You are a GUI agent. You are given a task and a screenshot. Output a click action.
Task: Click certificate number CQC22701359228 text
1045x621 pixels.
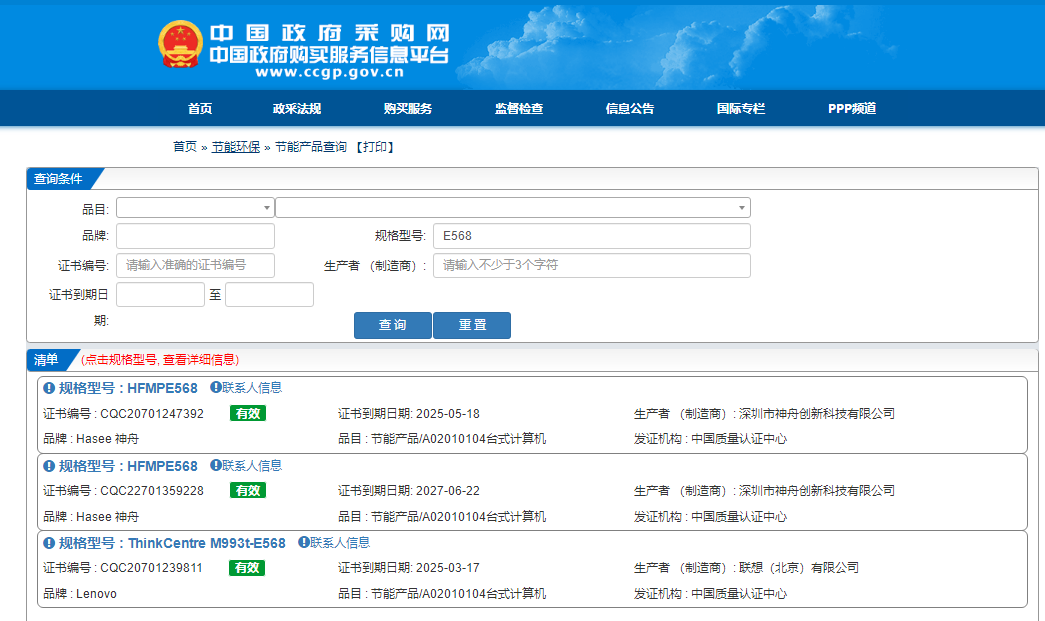(x=152, y=491)
